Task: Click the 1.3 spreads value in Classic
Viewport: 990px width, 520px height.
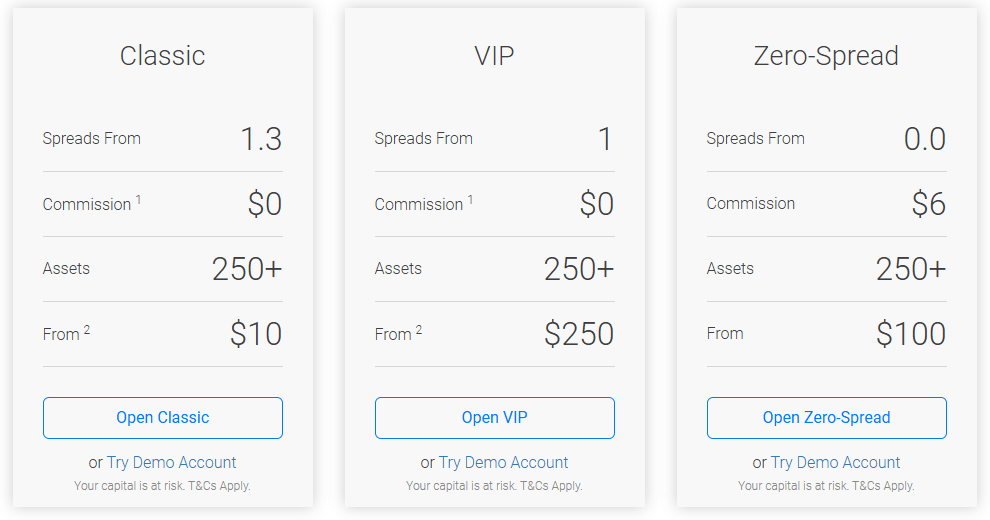Action: click(x=261, y=139)
